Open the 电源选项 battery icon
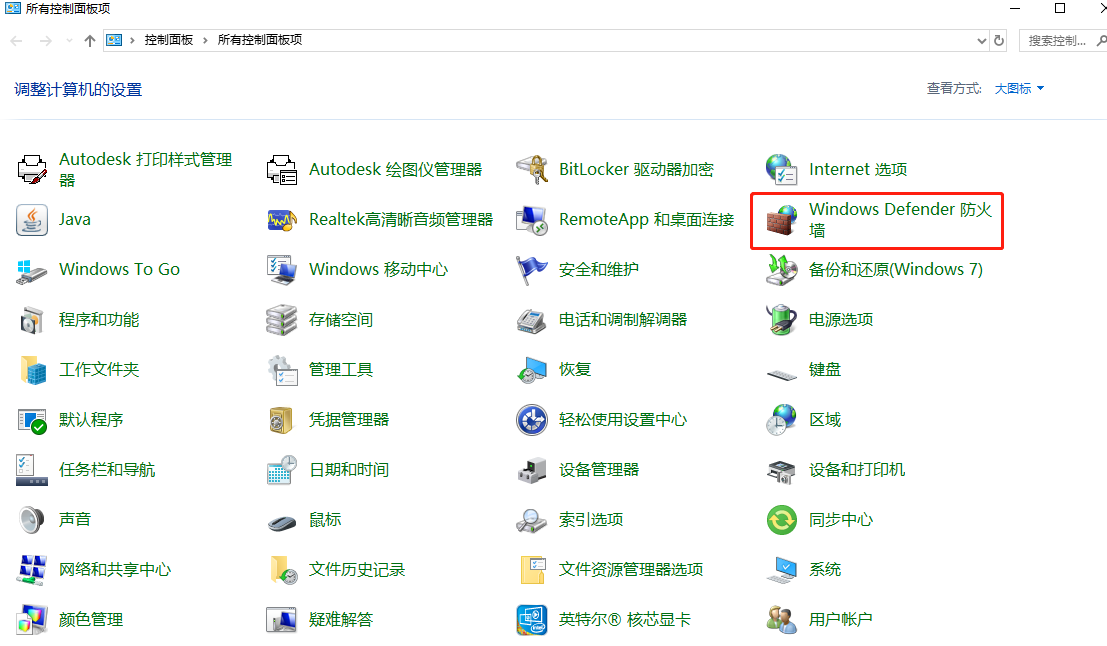 [781, 320]
